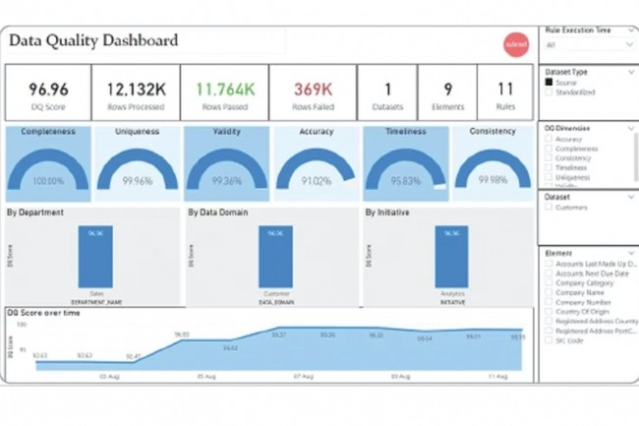Select the Accuracy gauge showing 91.02%
The height and width of the screenshot is (426, 639).
click(316, 164)
